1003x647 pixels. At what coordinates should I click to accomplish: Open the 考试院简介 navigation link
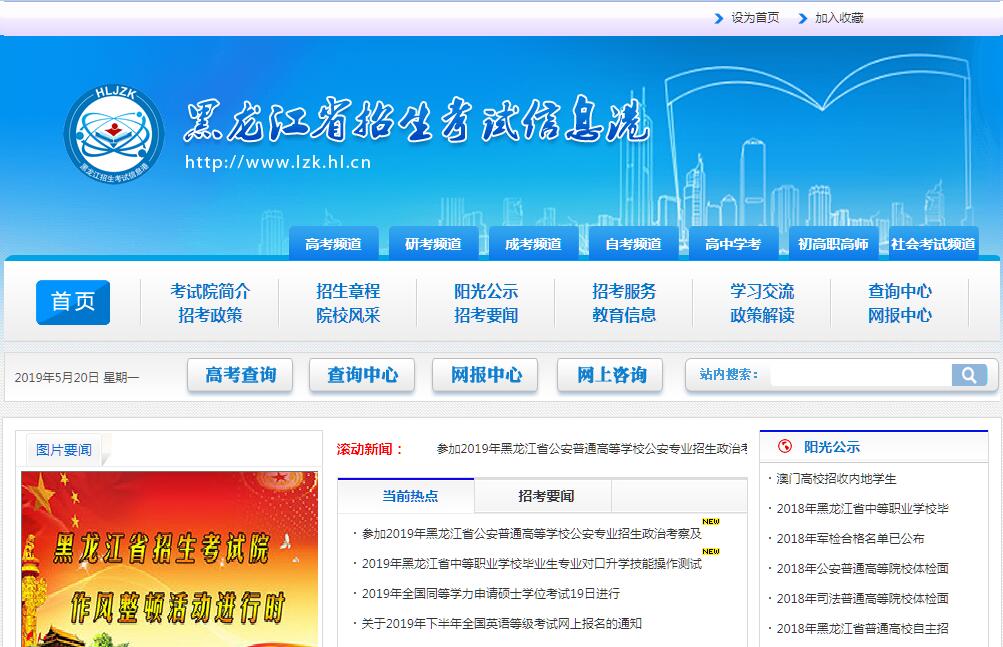[x=210, y=291]
